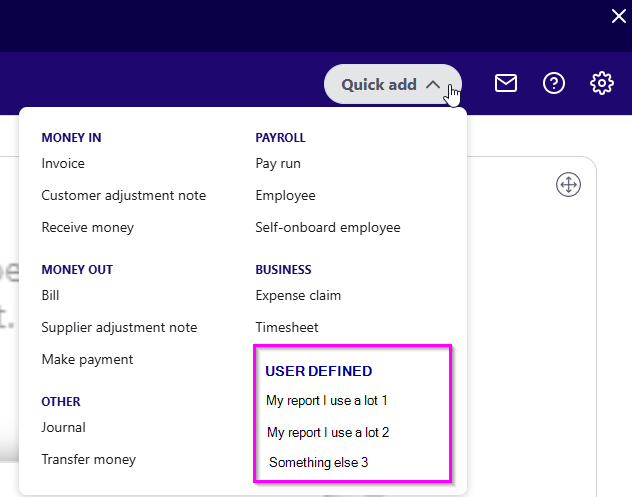Open the help question mark icon
Viewport: 632px width, 497px height.
[554, 83]
